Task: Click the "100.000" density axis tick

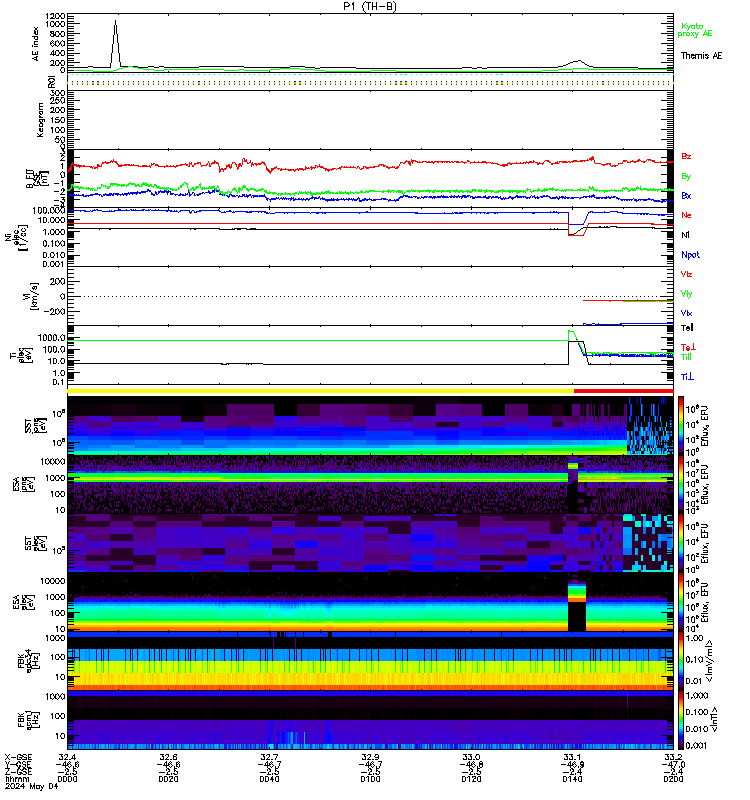Action: tap(48, 210)
